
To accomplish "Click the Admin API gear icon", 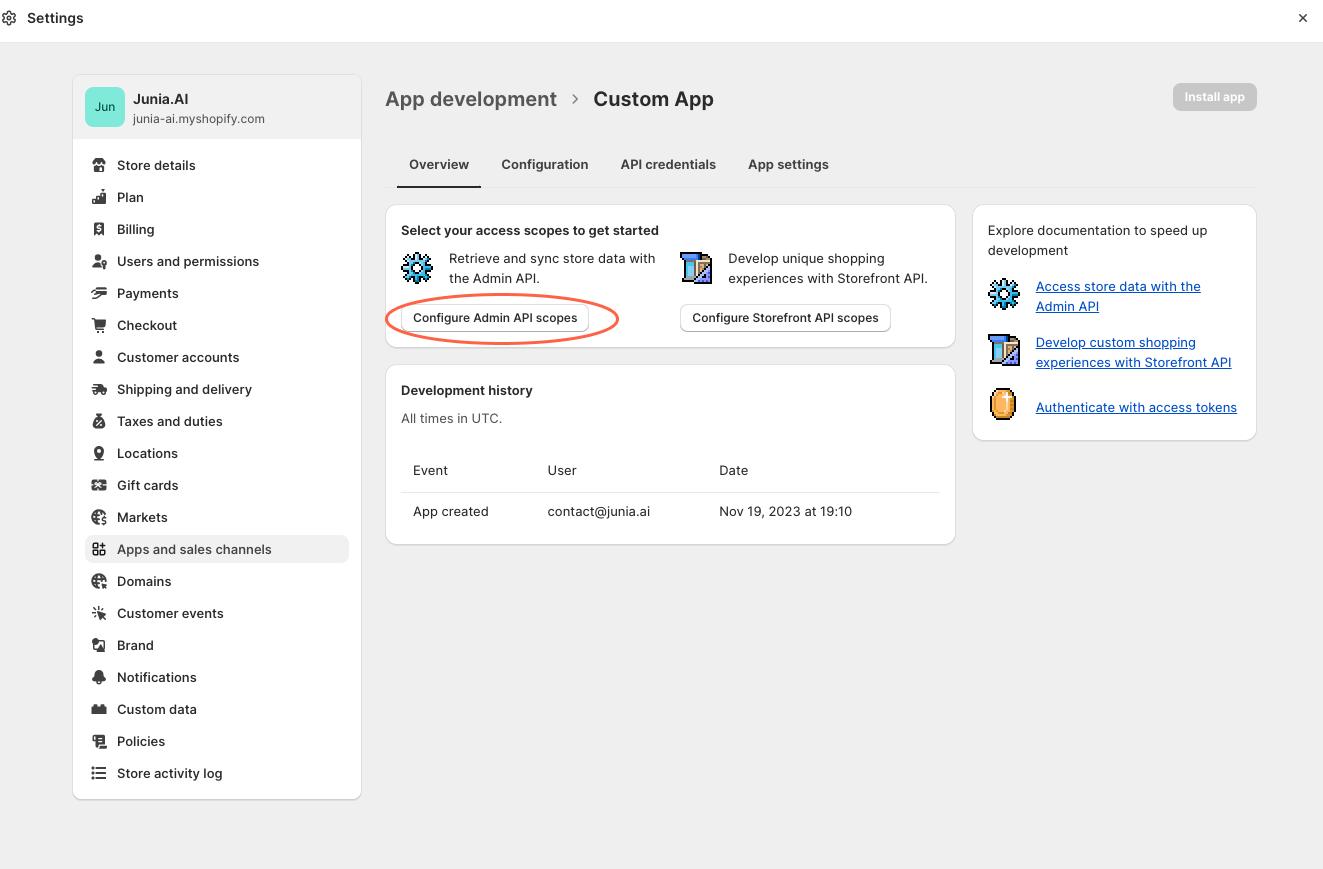I will [417, 267].
